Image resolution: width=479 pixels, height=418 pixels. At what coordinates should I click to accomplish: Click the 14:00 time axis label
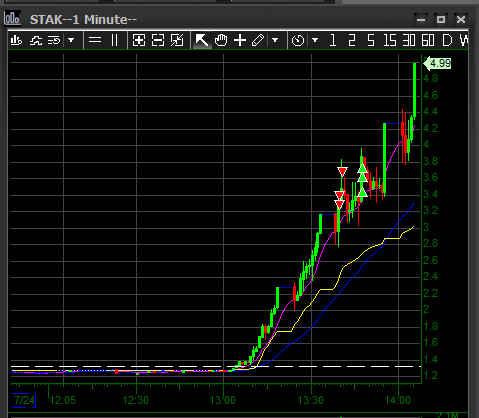coord(398,400)
